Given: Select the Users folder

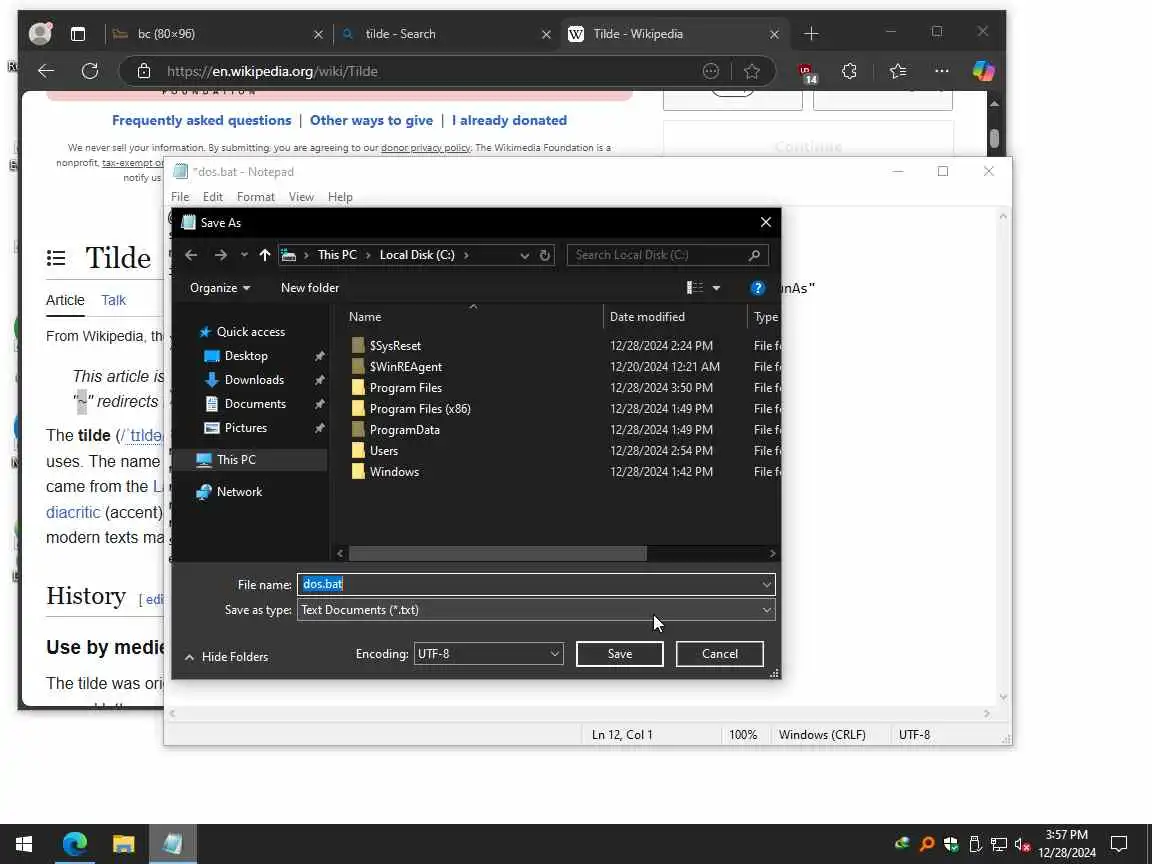Looking at the screenshot, I should [x=384, y=451].
